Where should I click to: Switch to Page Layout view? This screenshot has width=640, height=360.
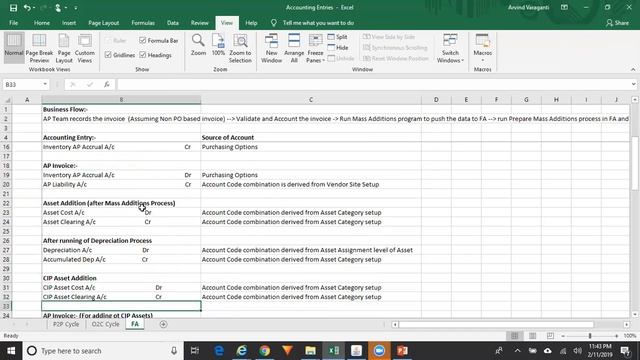pyautogui.click(x=64, y=48)
